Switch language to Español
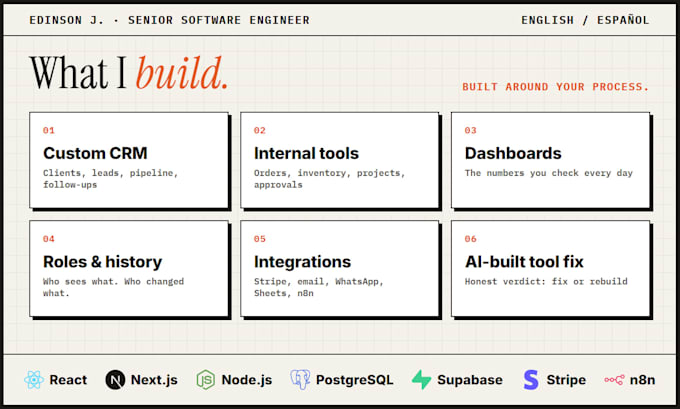The height and width of the screenshot is (409, 680). (x=623, y=20)
